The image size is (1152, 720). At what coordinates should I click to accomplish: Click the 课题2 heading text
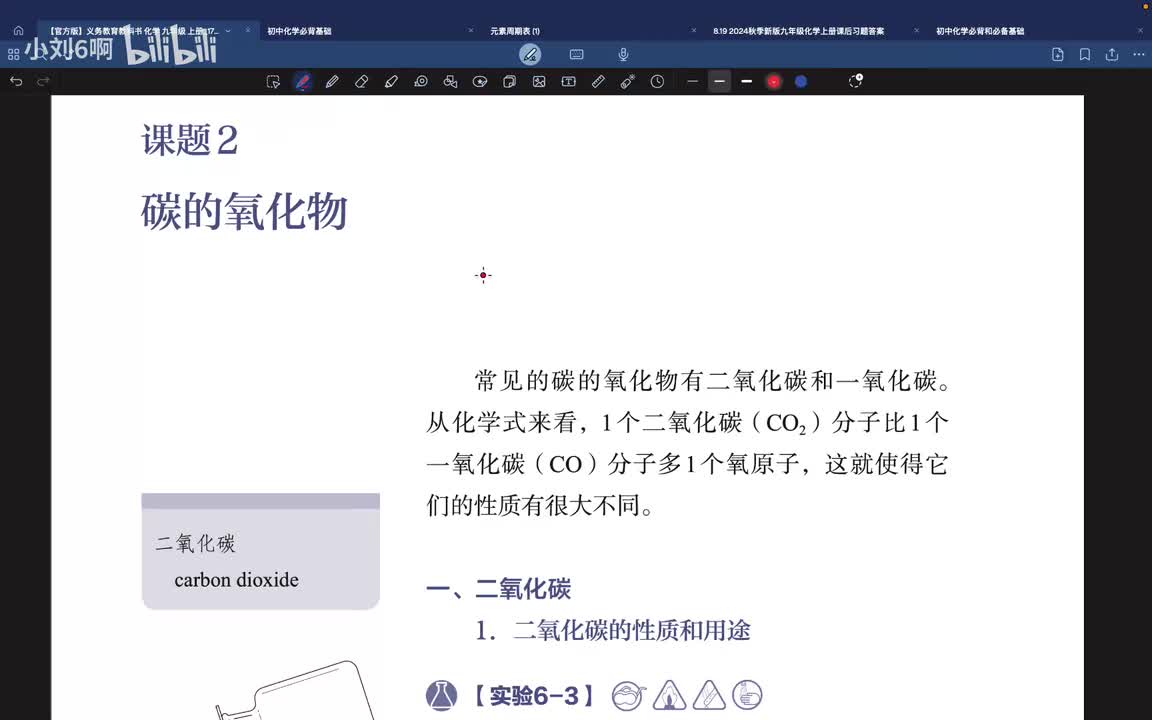[x=190, y=140]
